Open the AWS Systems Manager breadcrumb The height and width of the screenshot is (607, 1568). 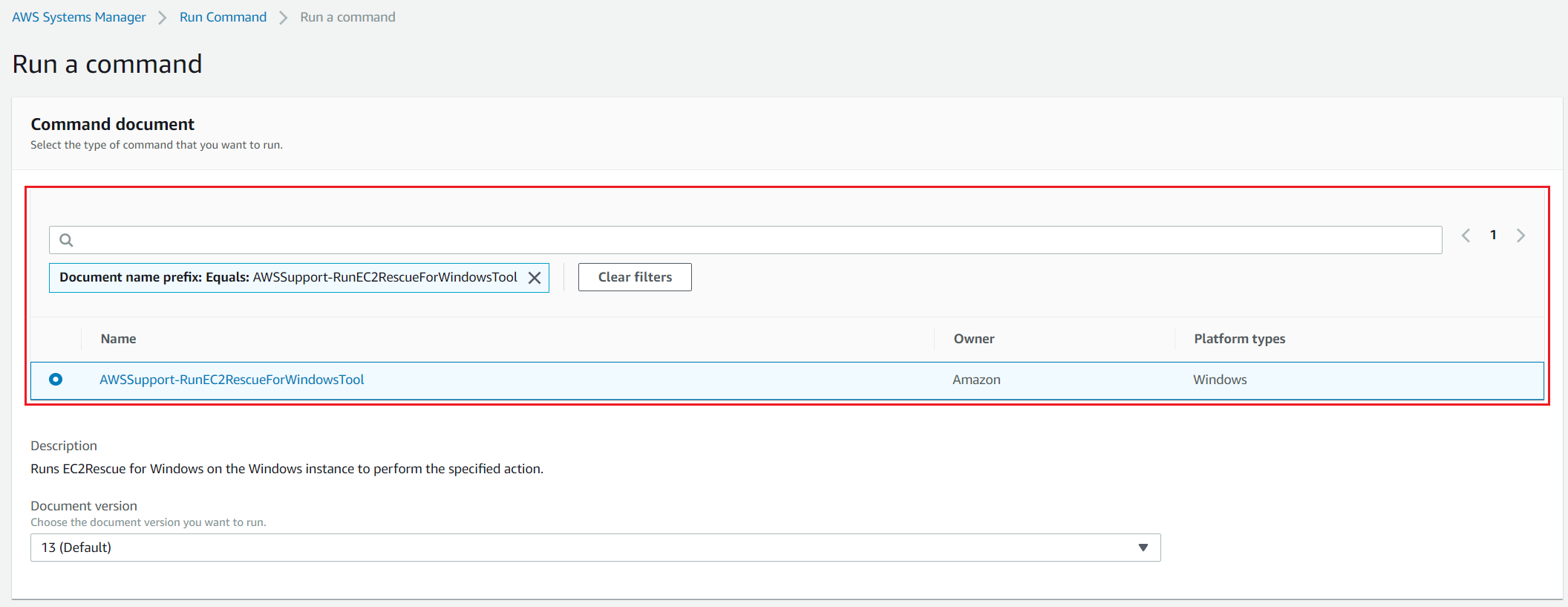point(79,17)
